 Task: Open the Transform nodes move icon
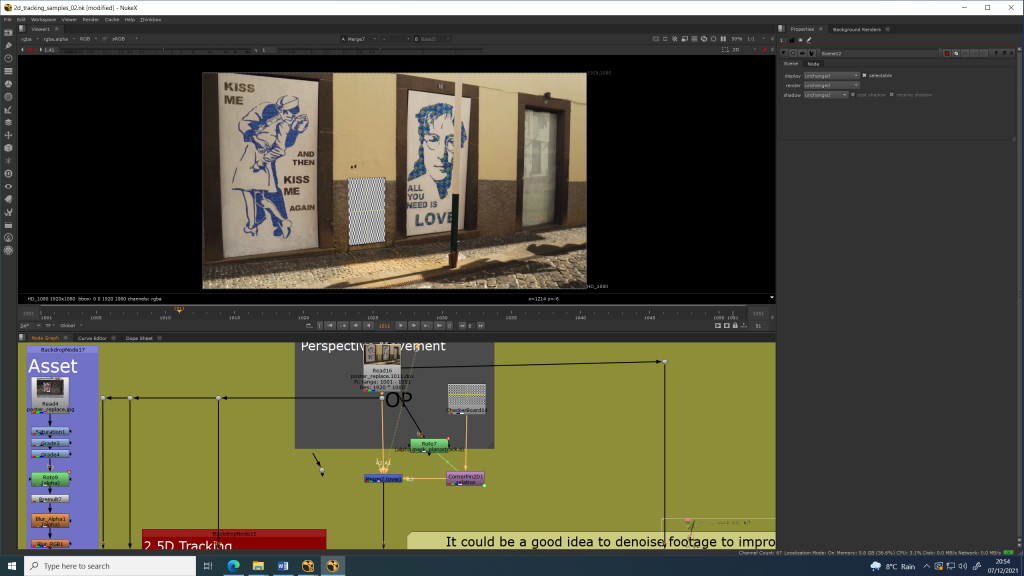pos(8,135)
